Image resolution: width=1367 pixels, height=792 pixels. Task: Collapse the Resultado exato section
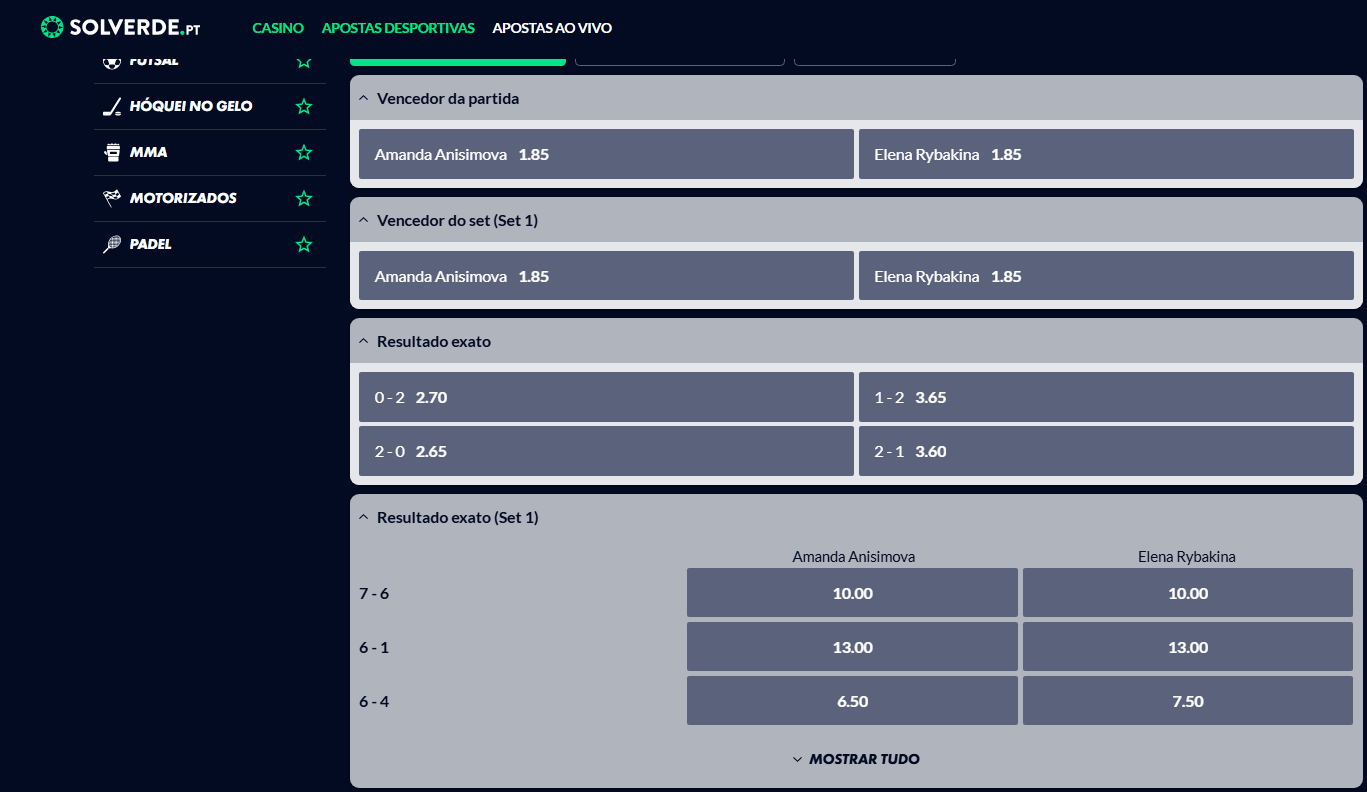(364, 342)
